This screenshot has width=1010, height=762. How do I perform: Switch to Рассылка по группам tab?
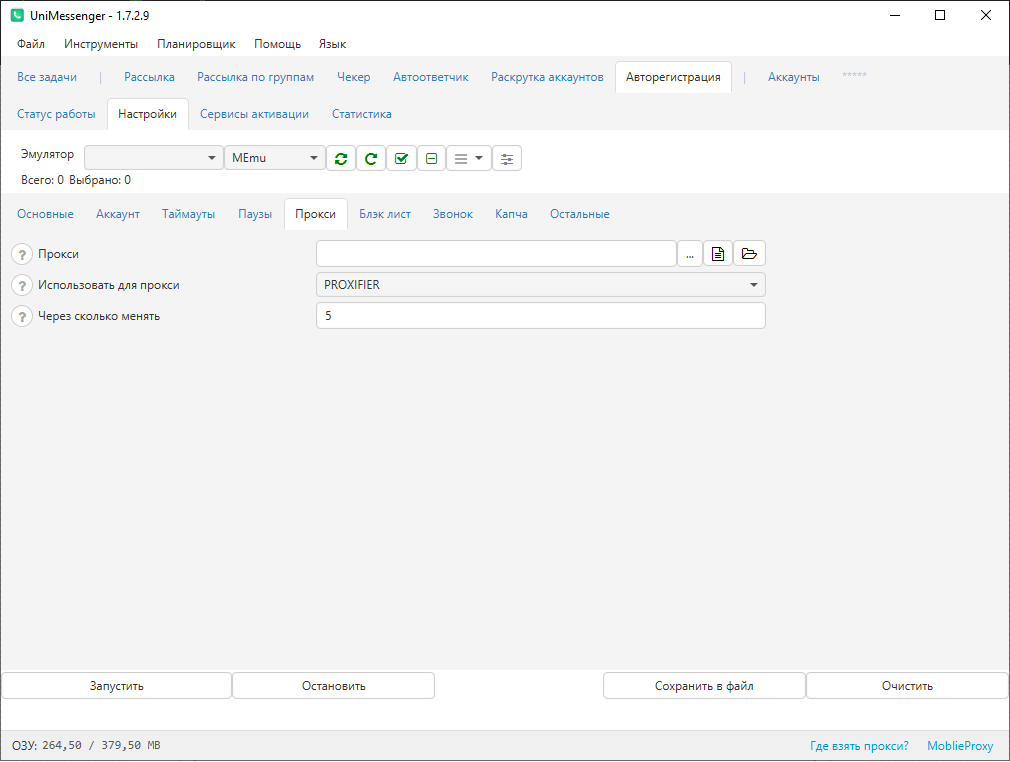[256, 77]
